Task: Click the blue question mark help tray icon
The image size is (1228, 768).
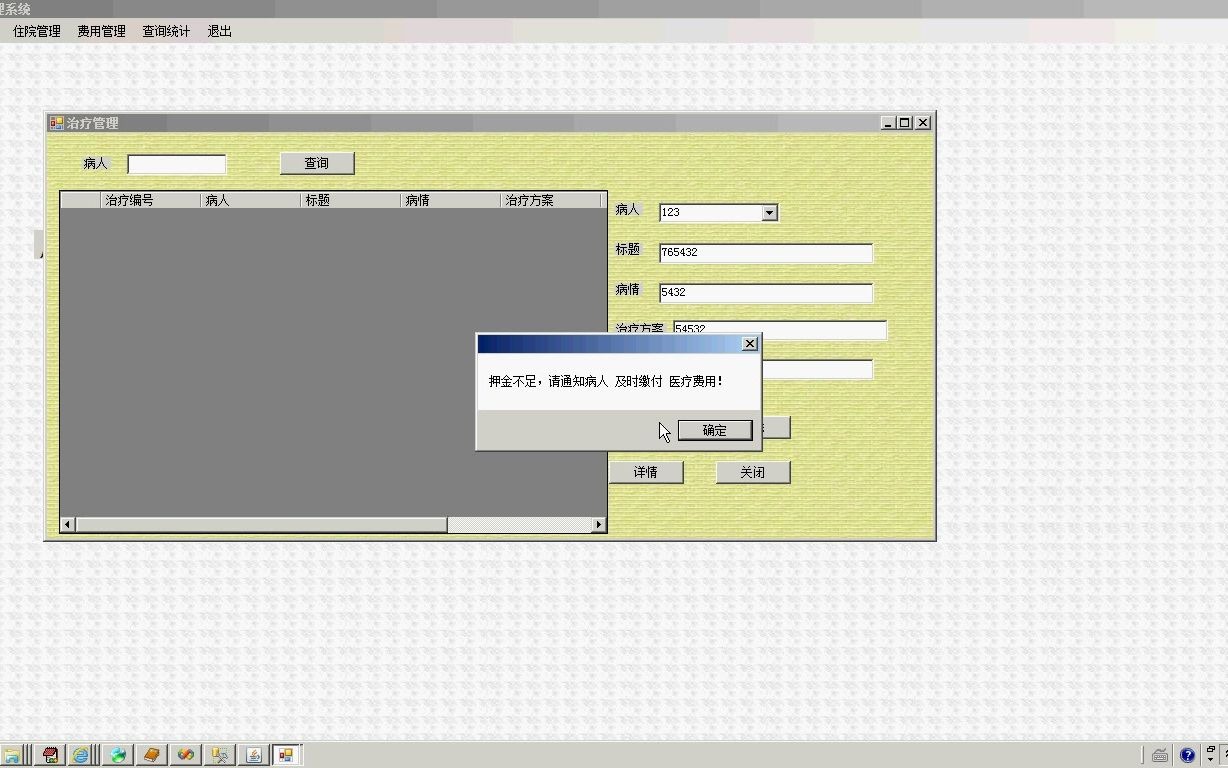Action: 1187,756
